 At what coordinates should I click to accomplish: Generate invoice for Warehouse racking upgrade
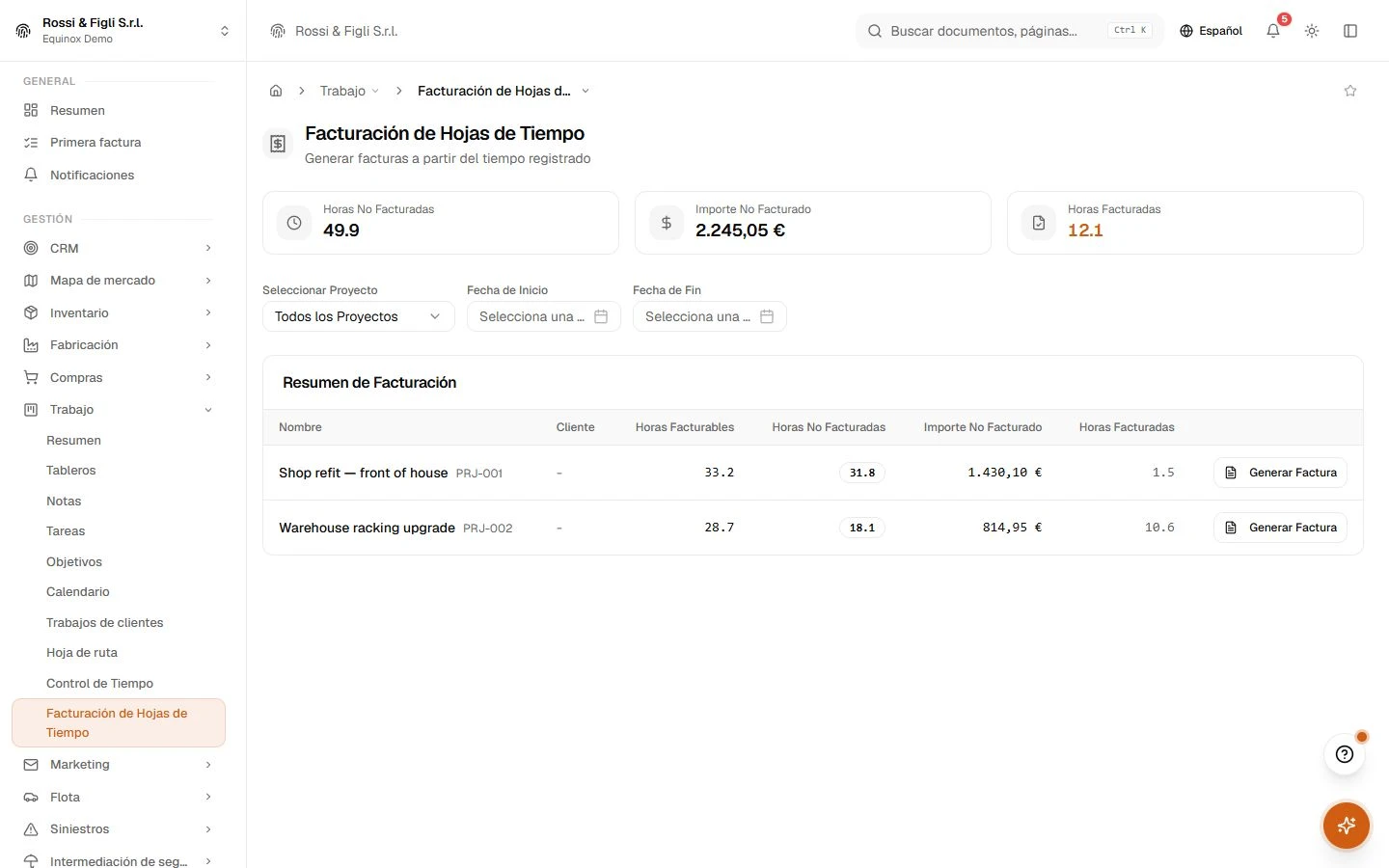coord(1280,528)
